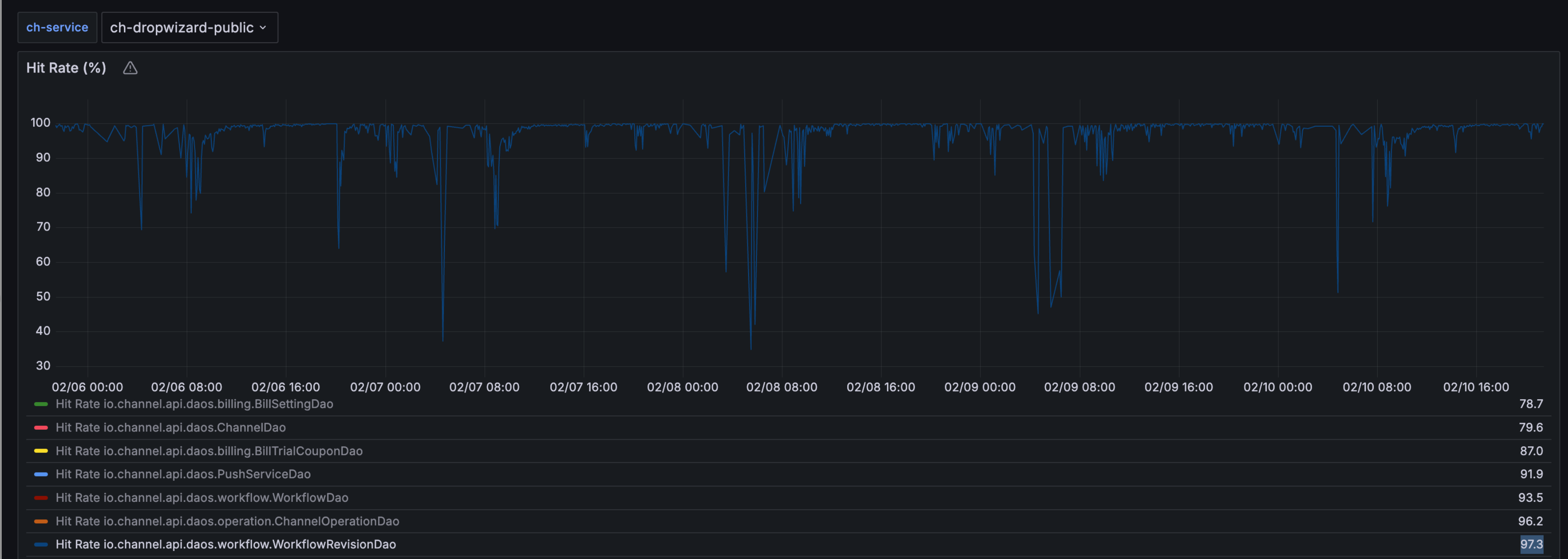This screenshot has width=1568, height=559.
Task: Toggle the BillSettingDao series in the legend
Action: click(194, 404)
